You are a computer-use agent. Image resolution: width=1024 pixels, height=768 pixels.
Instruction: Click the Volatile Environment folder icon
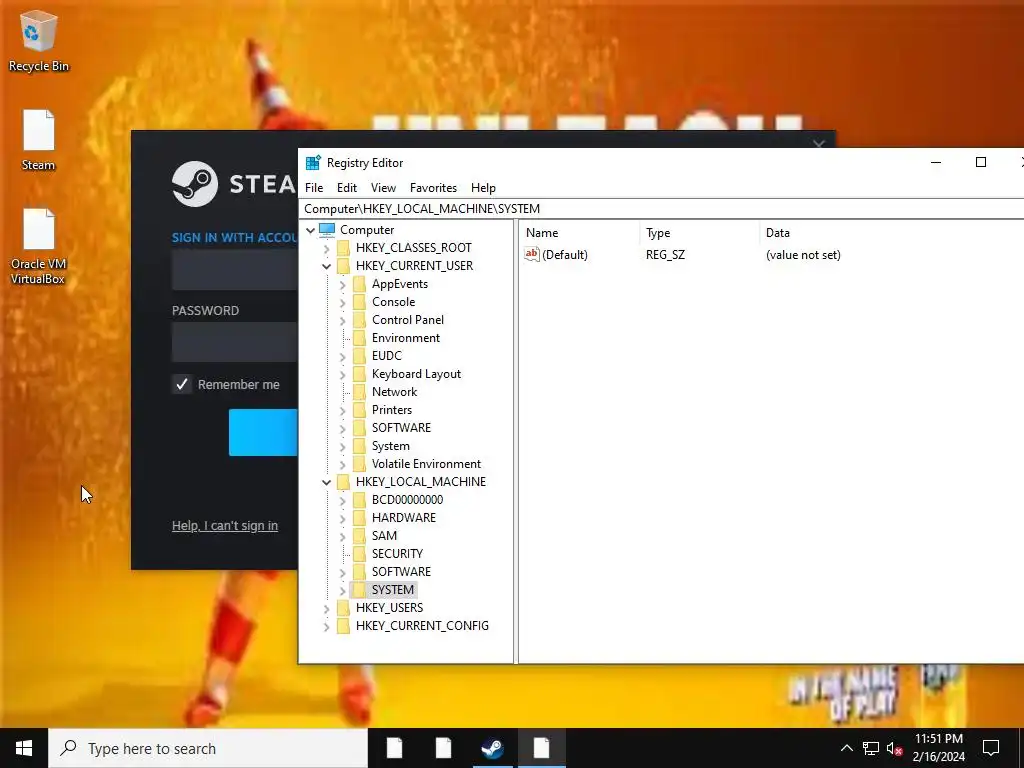[359, 464]
